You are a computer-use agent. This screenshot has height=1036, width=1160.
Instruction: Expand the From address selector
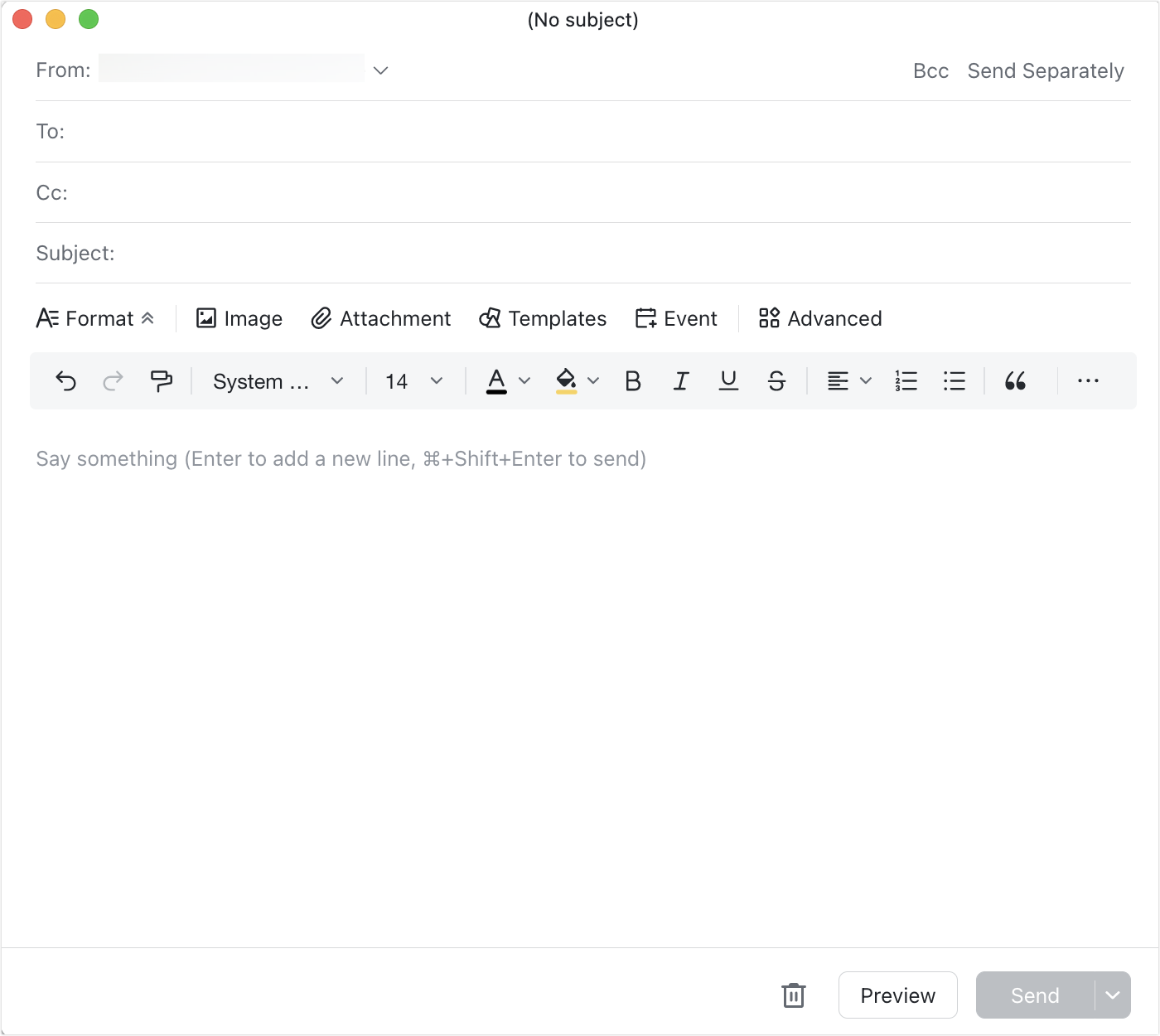click(380, 70)
